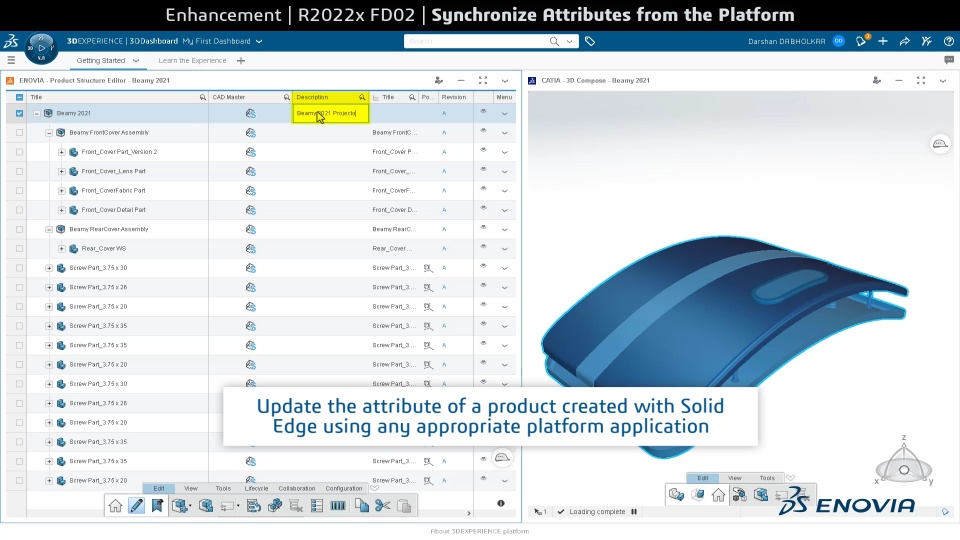Open Getting Started tab dropdown arrow
Screen dimensions: 960x540
pos(136,61)
